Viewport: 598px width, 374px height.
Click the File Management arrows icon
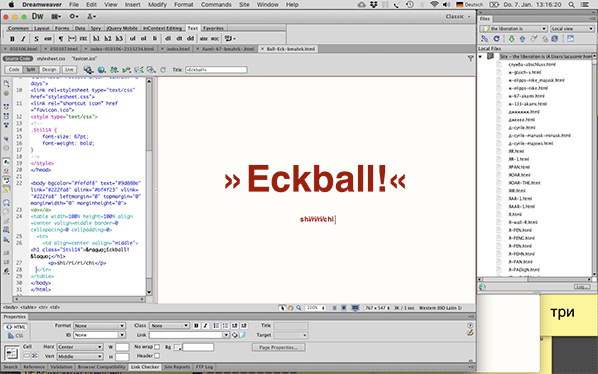click(x=114, y=70)
